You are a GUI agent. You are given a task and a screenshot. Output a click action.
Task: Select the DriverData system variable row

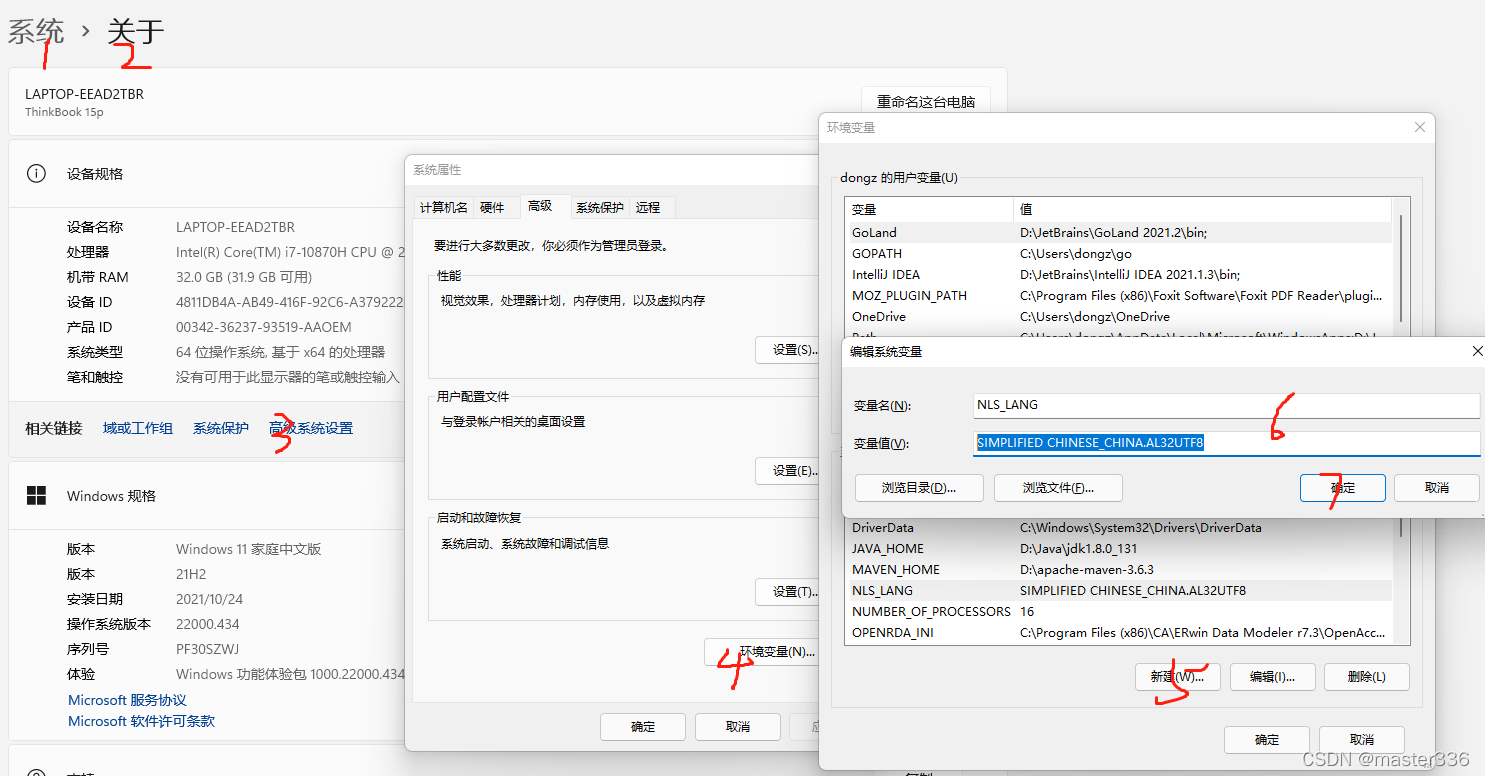[1118, 527]
